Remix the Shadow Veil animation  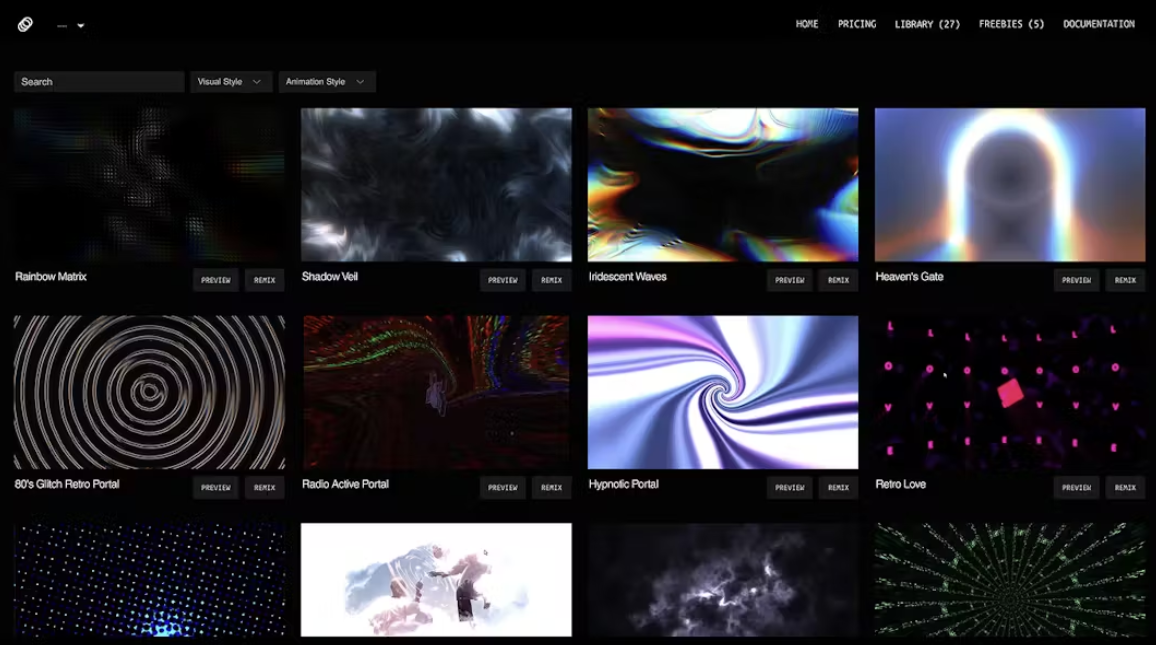point(551,280)
